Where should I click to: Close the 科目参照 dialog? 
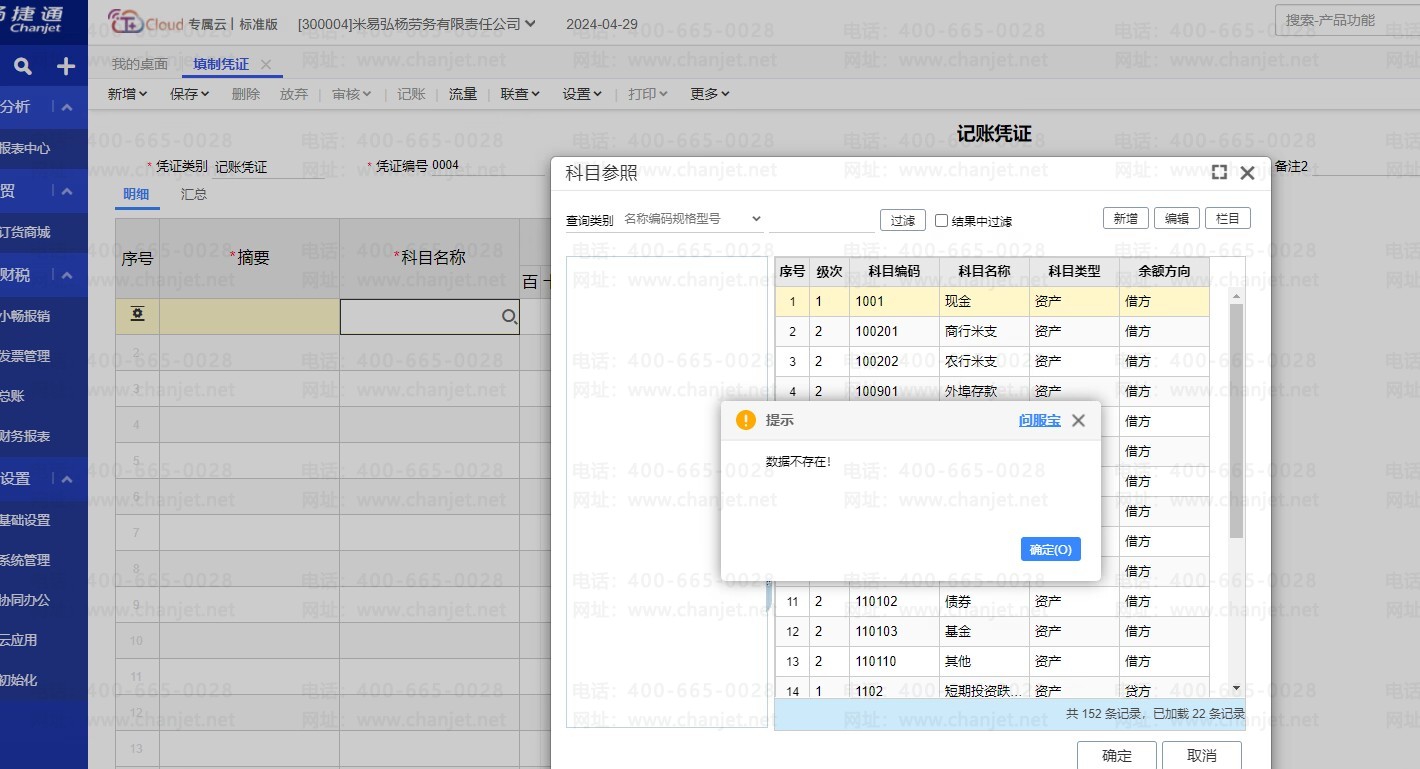(1247, 173)
